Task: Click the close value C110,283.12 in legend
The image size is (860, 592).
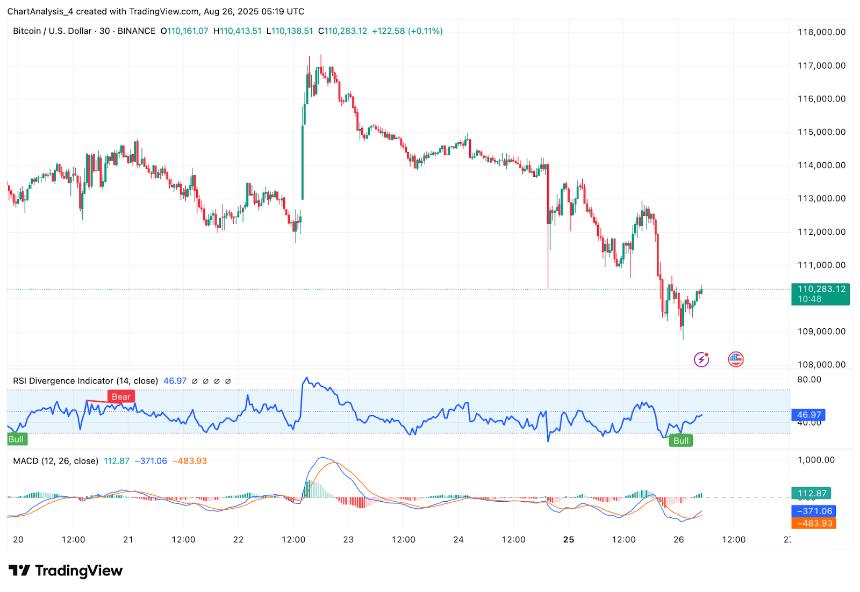Action: (x=343, y=31)
